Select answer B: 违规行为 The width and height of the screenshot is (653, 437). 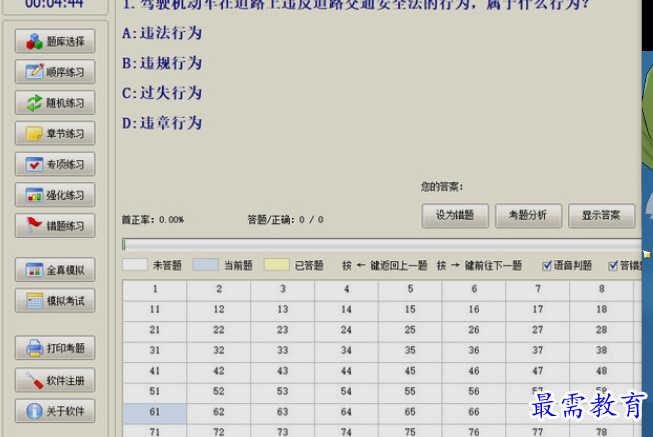tap(162, 63)
